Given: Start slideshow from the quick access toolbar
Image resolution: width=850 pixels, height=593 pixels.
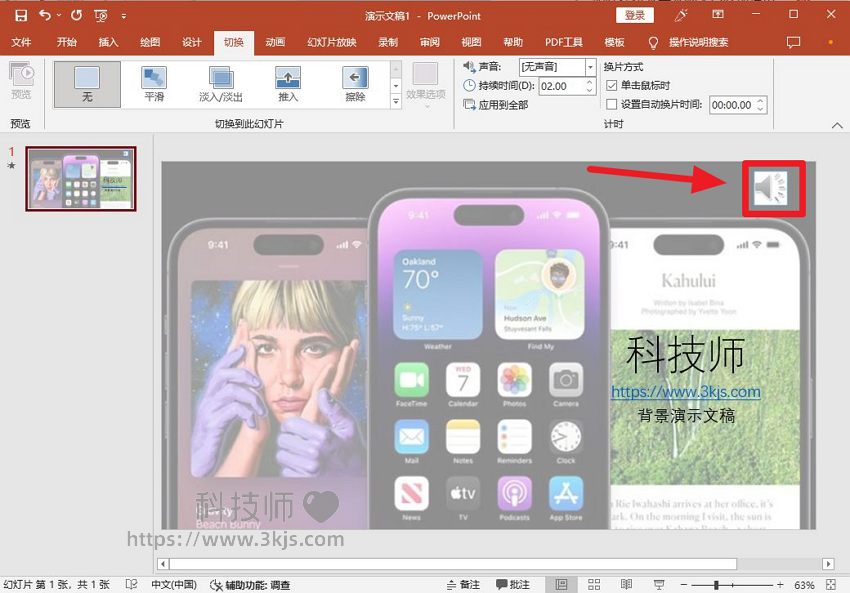Looking at the screenshot, I should pos(101,16).
